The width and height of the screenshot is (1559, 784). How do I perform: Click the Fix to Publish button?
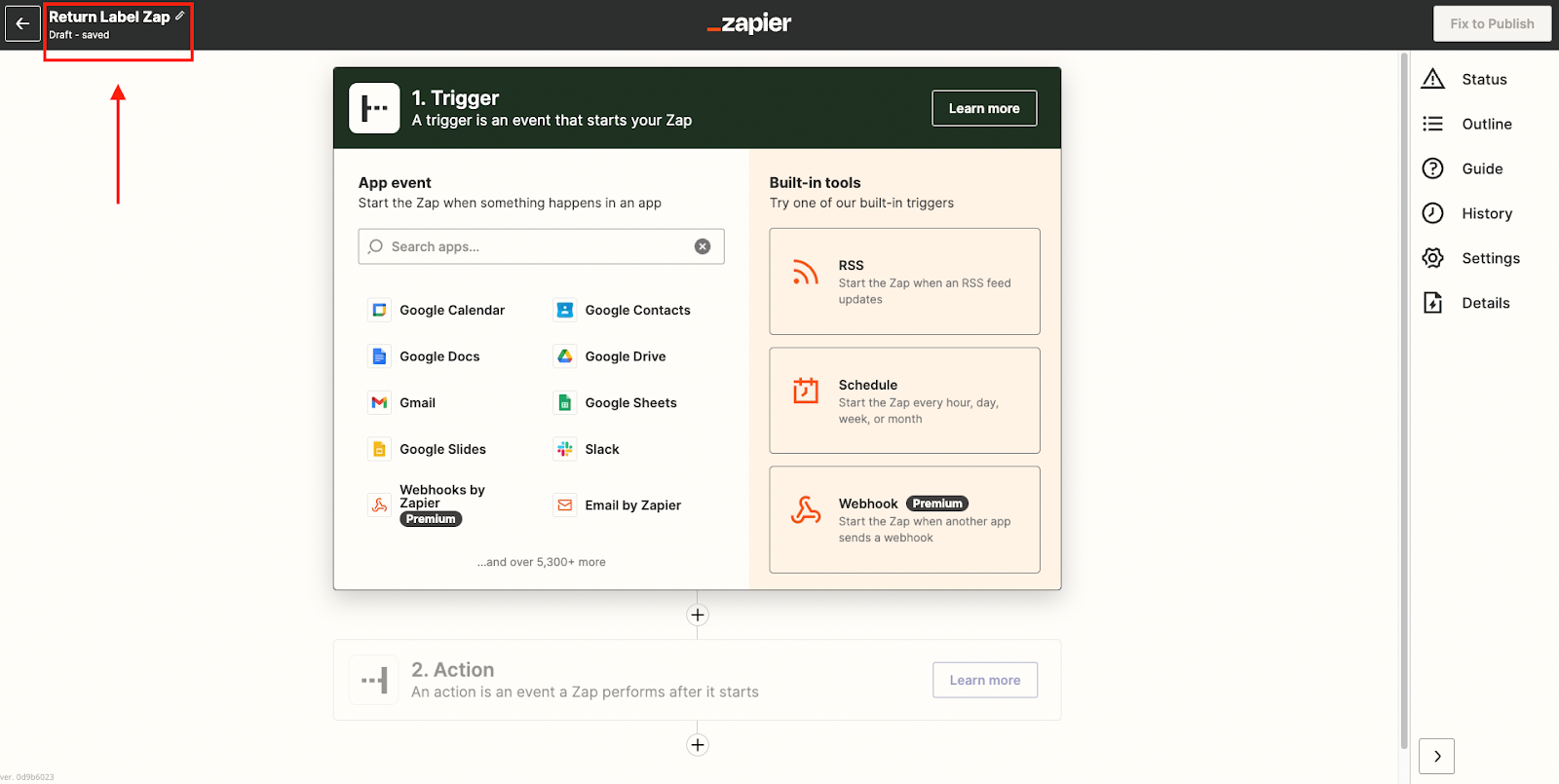(1492, 23)
